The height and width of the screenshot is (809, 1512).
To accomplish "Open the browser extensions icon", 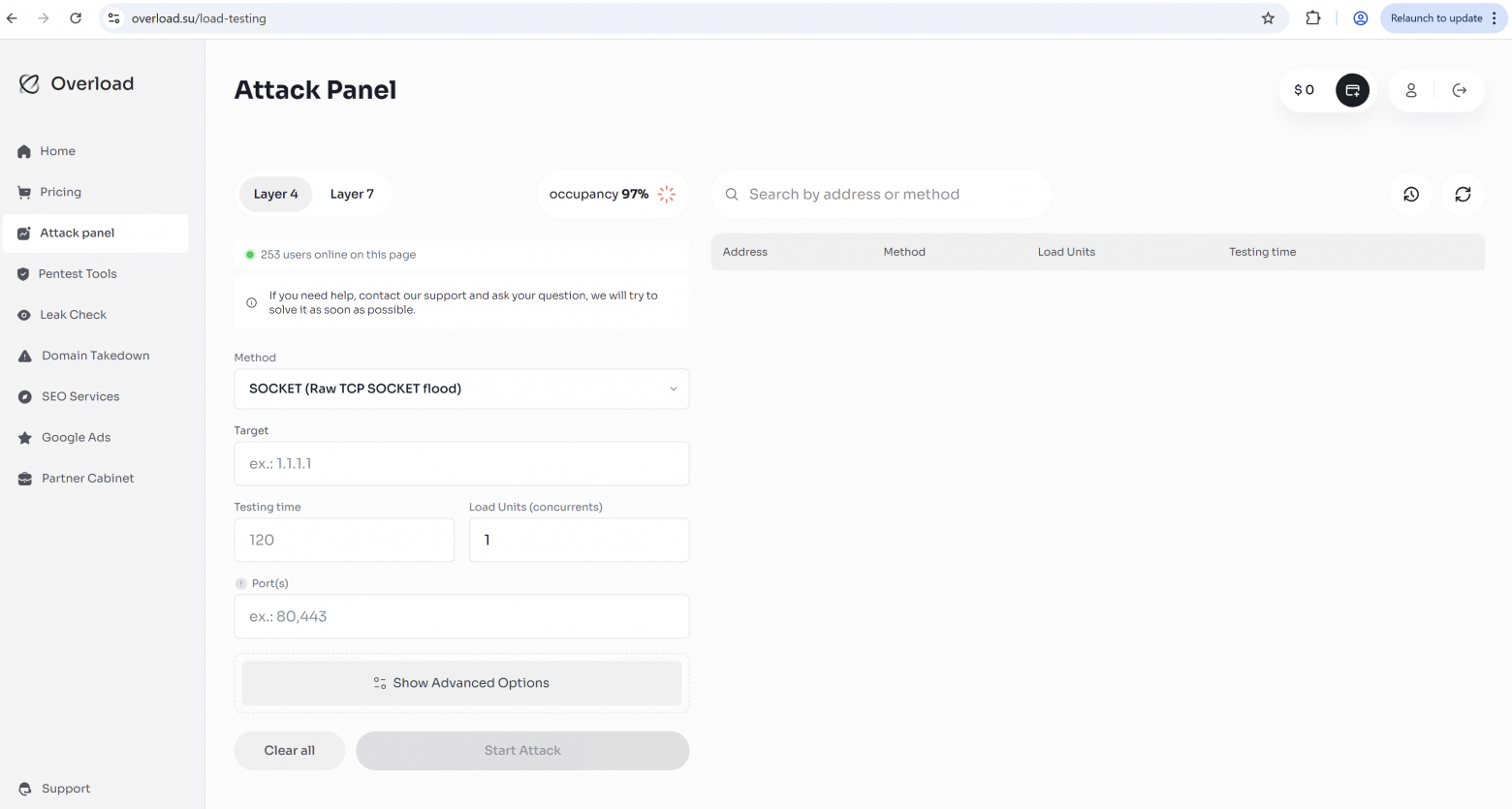I will click(1313, 18).
